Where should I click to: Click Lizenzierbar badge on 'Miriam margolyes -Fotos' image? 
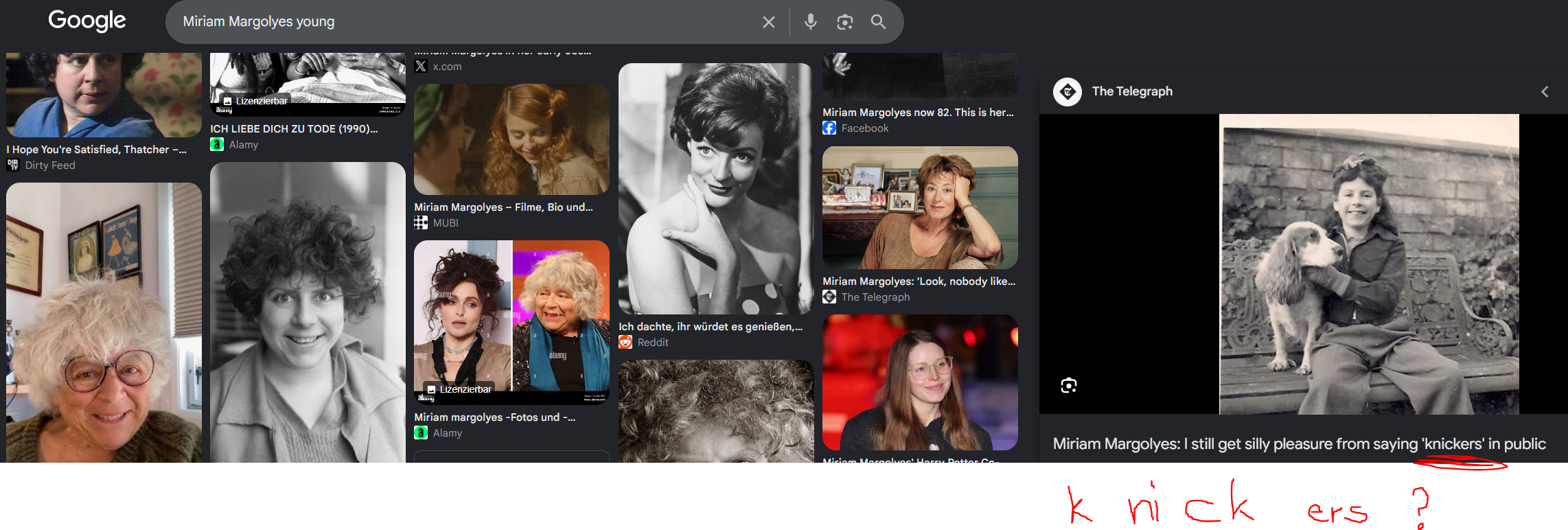458,389
